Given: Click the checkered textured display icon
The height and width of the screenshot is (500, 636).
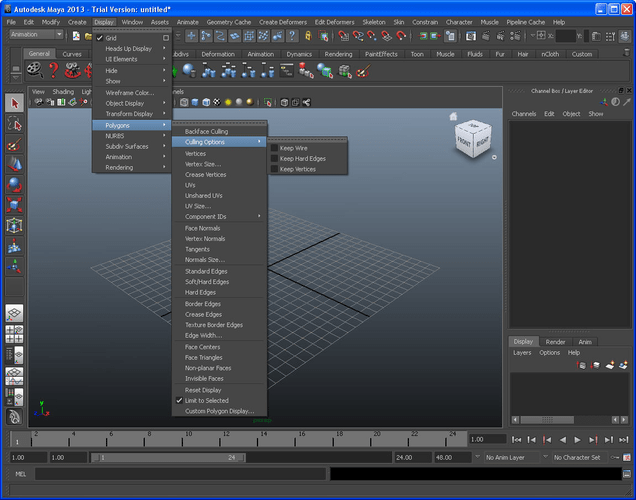Looking at the screenshot, I should [217, 102].
